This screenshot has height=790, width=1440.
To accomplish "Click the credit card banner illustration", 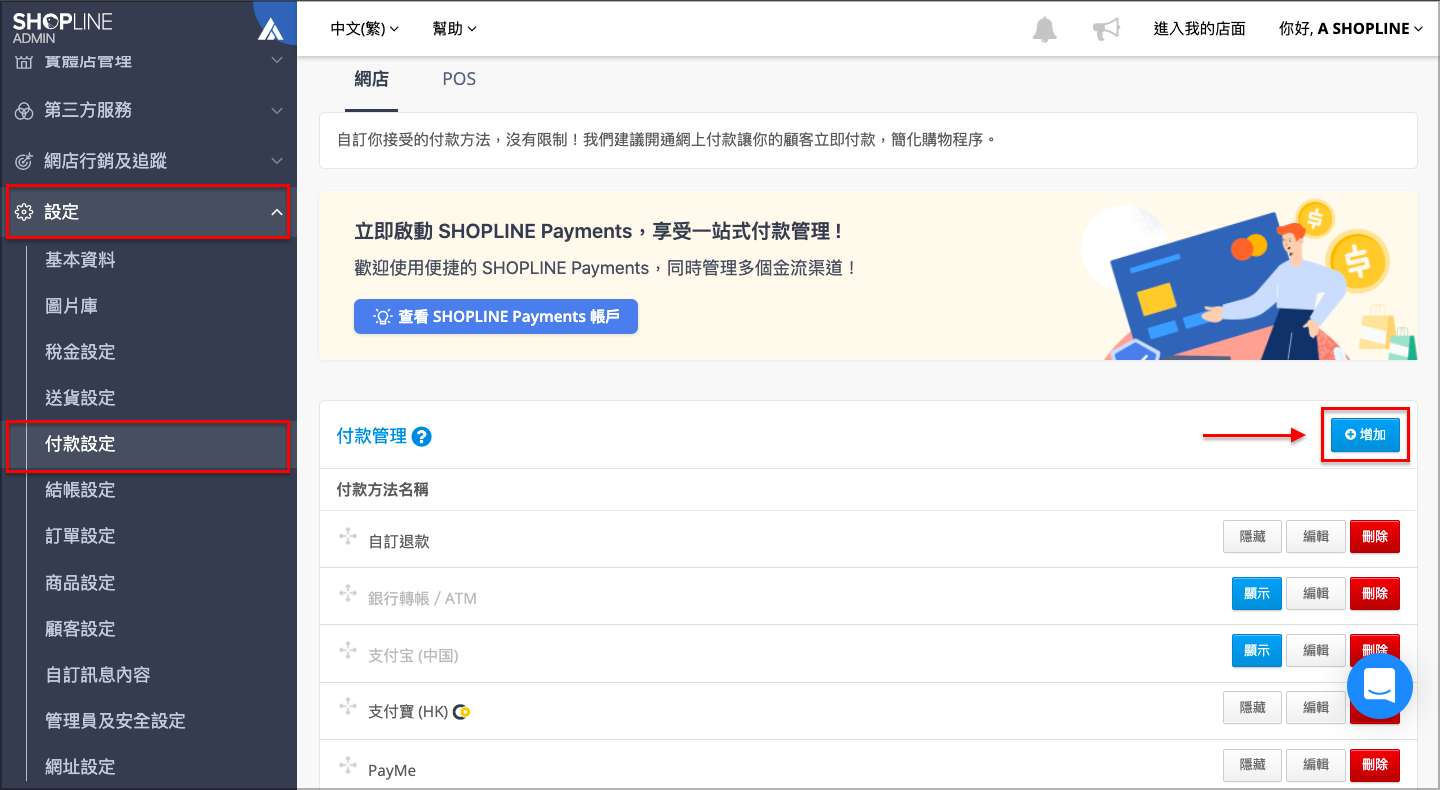I will (1250, 278).
